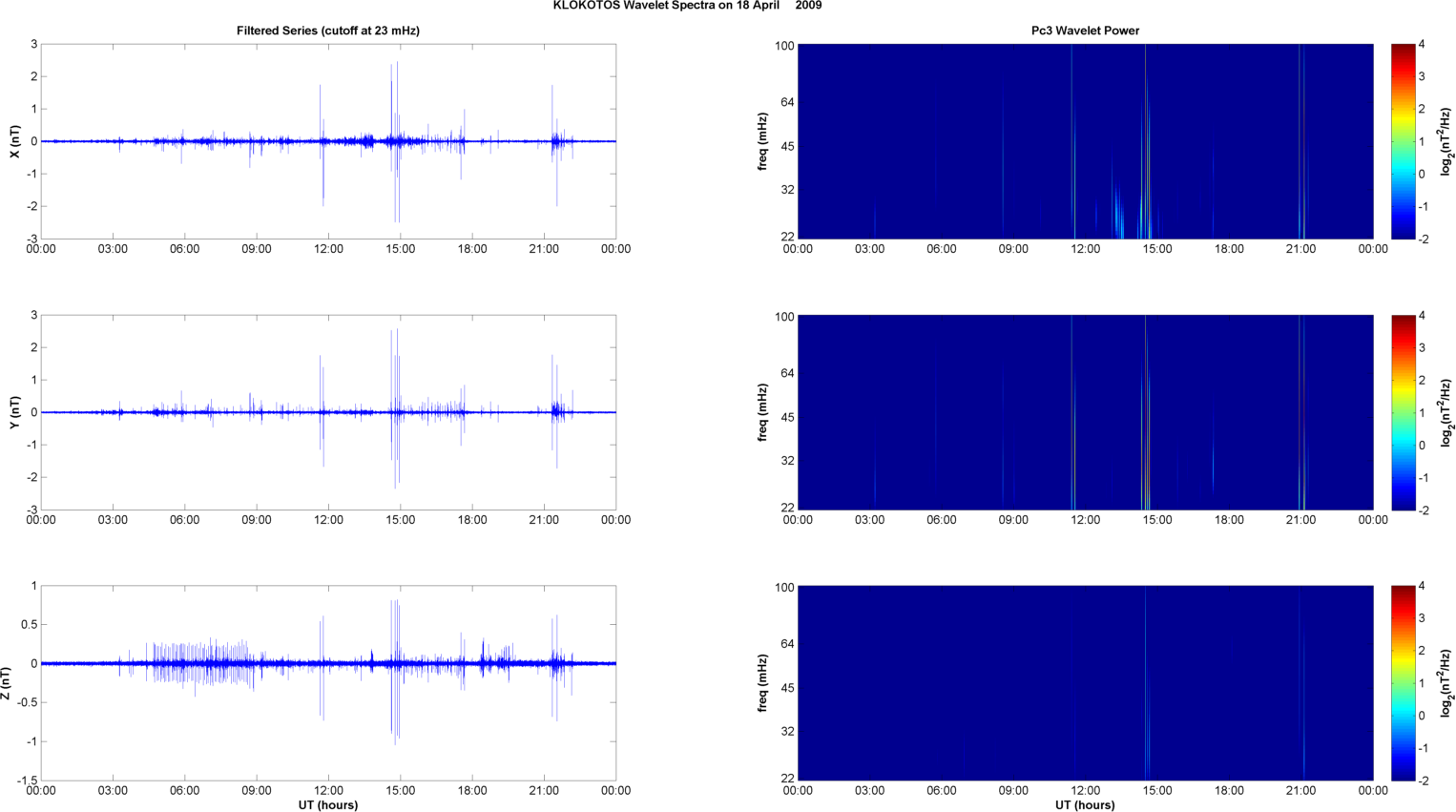Image resolution: width=1456 pixels, height=812 pixels.
Task: Click inside the Y component time series plot
Action: pyautogui.click(x=328, y=412)
